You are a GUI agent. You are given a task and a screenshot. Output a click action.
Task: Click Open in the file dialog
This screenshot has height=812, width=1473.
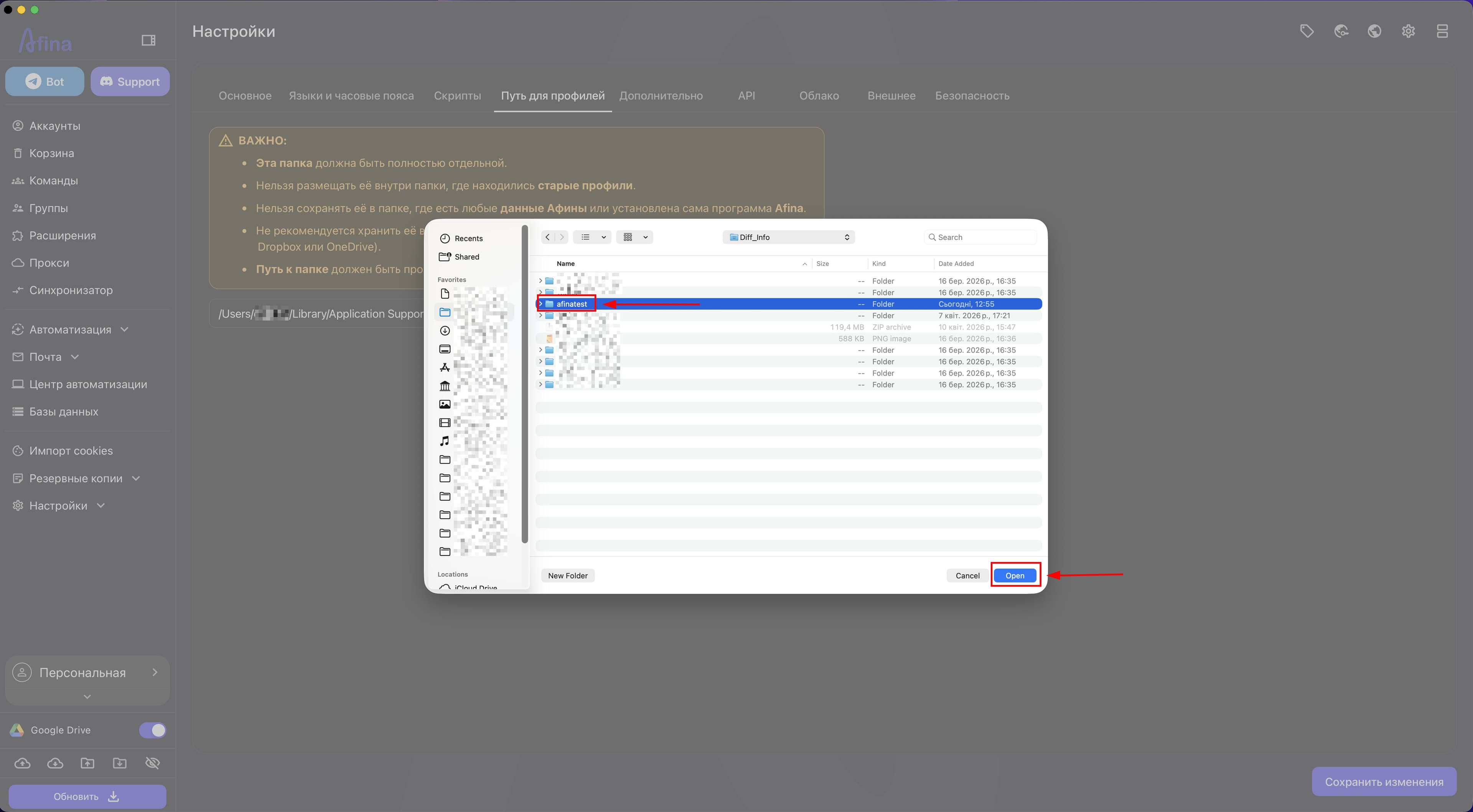coord(1014,575)
